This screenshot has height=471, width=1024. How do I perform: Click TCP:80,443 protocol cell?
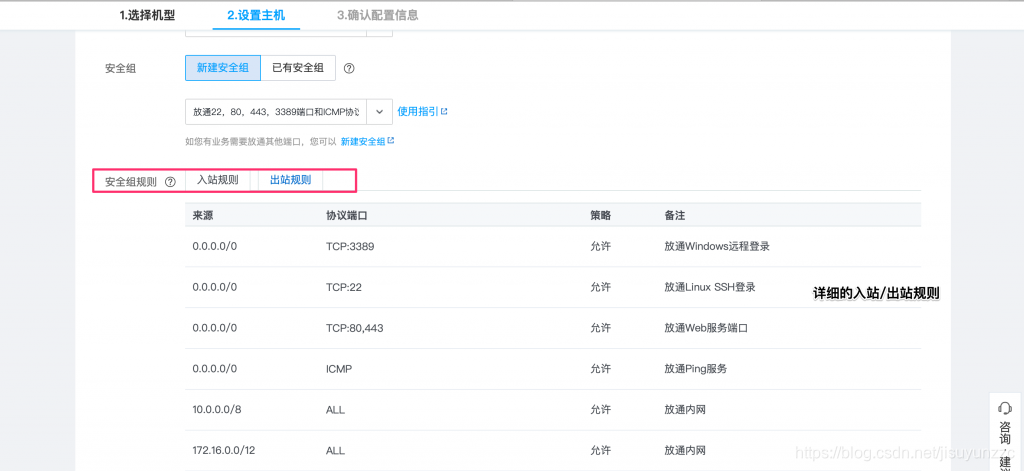point(355,328)
